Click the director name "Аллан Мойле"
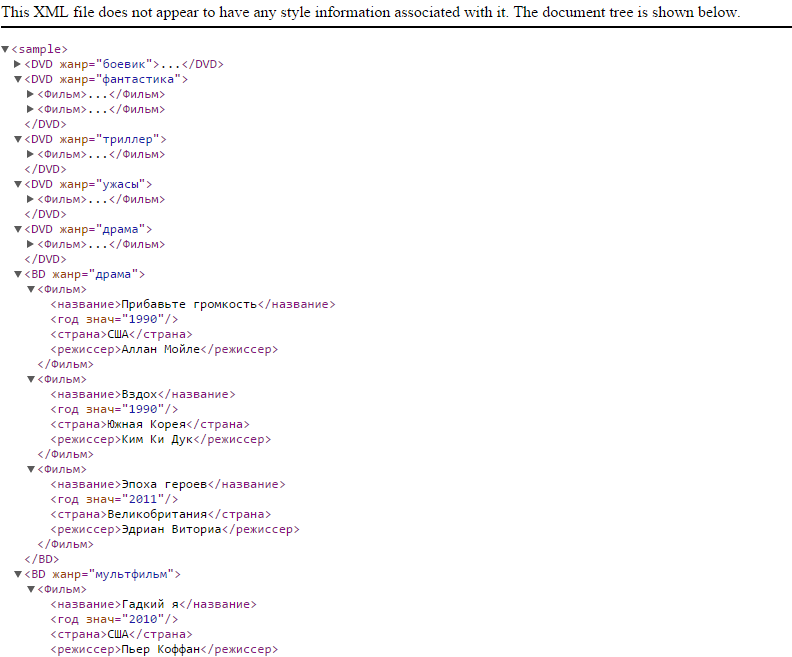This screenshot has height=657, width=792. pos(161,349)
